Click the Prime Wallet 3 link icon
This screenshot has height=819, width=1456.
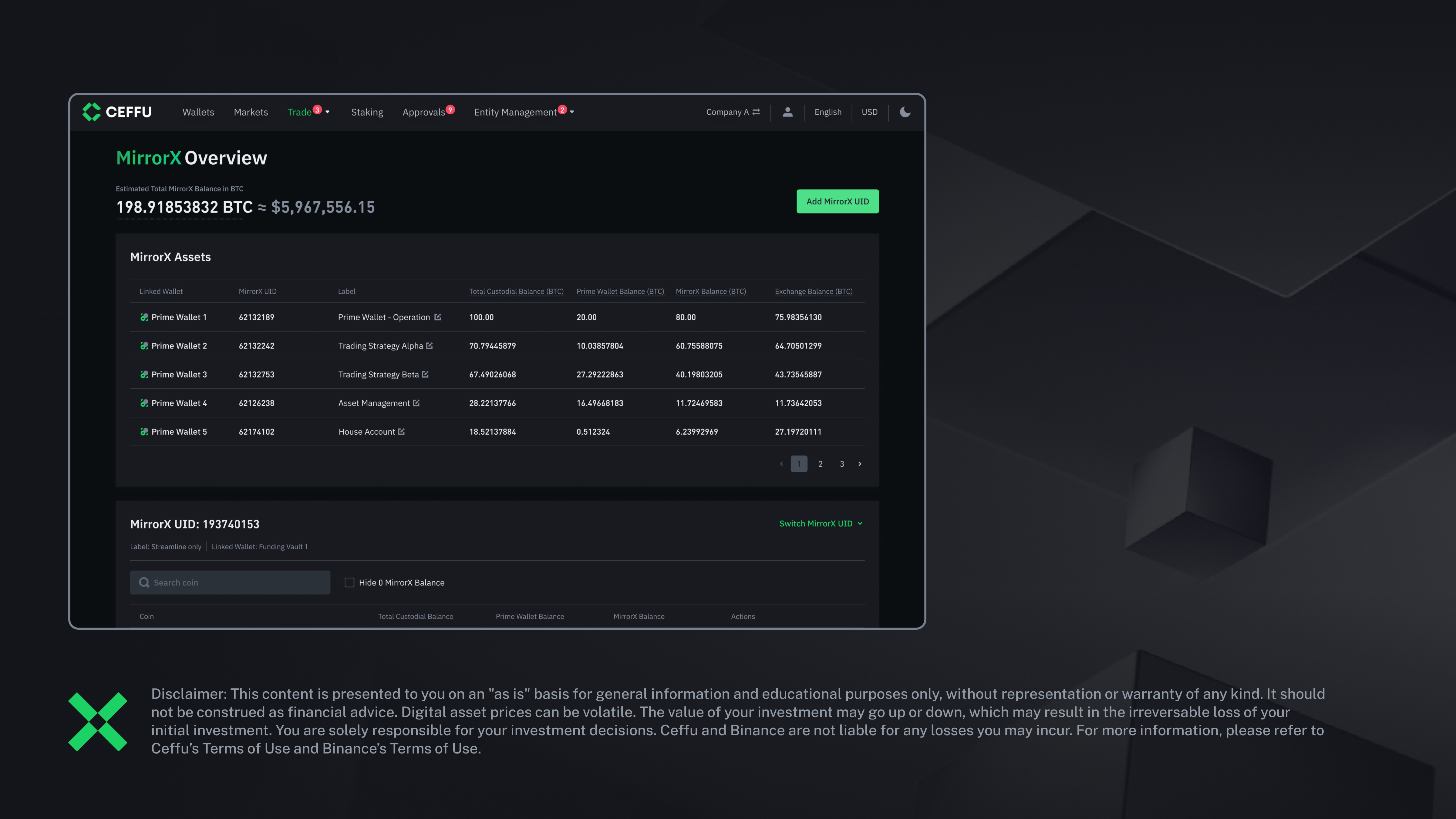point(144,374)
